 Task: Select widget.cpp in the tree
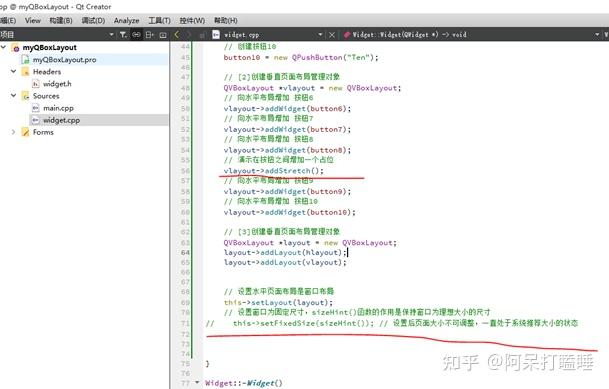[61, 120]
